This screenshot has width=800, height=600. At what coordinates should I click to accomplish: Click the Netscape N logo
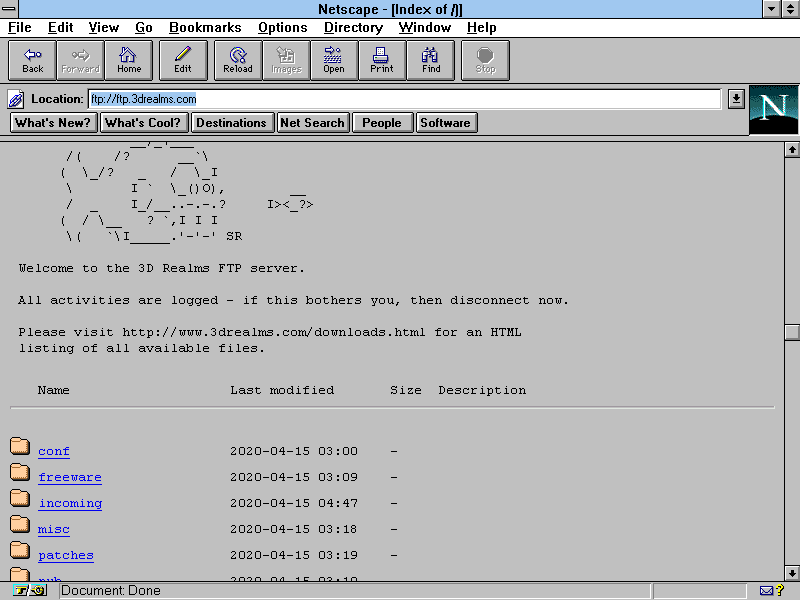click(x=773, y=110)
